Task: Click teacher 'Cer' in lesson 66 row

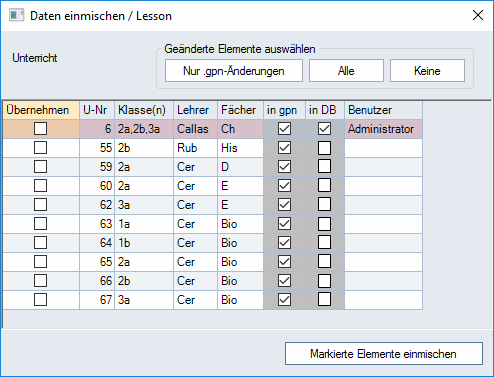Action: [x=195, y=281]
